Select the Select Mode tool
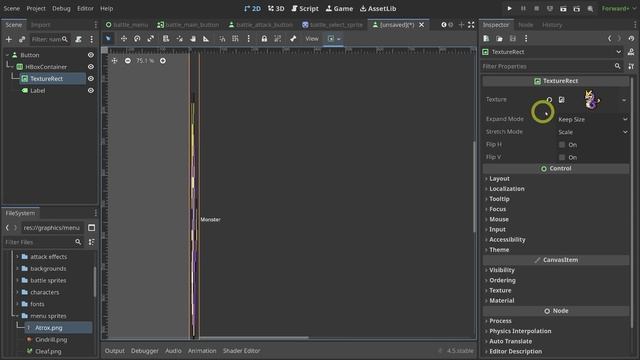 pyautogui.click(x=108, y=38)
